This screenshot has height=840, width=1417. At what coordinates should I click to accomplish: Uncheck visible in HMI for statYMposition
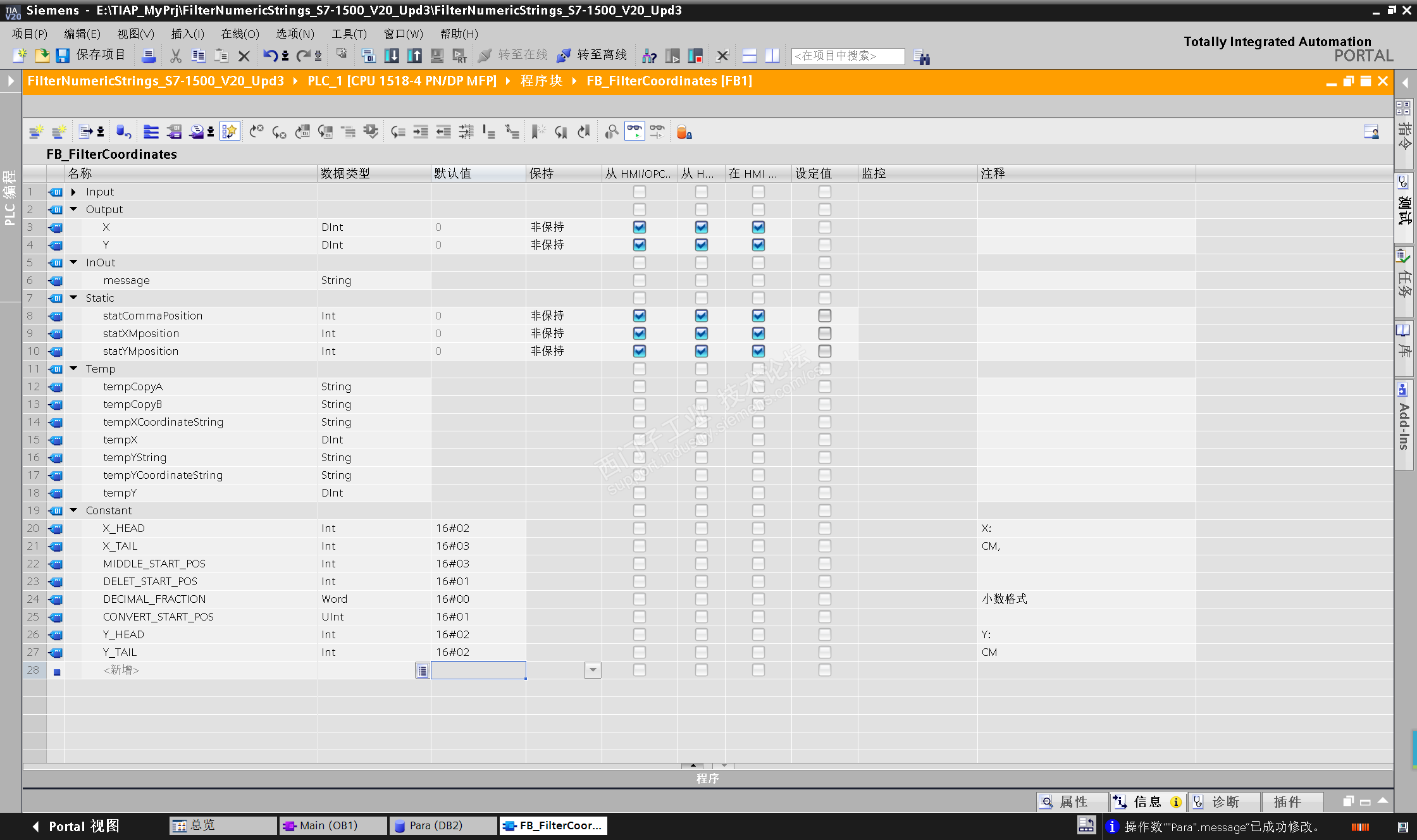[x=758, y=351]
